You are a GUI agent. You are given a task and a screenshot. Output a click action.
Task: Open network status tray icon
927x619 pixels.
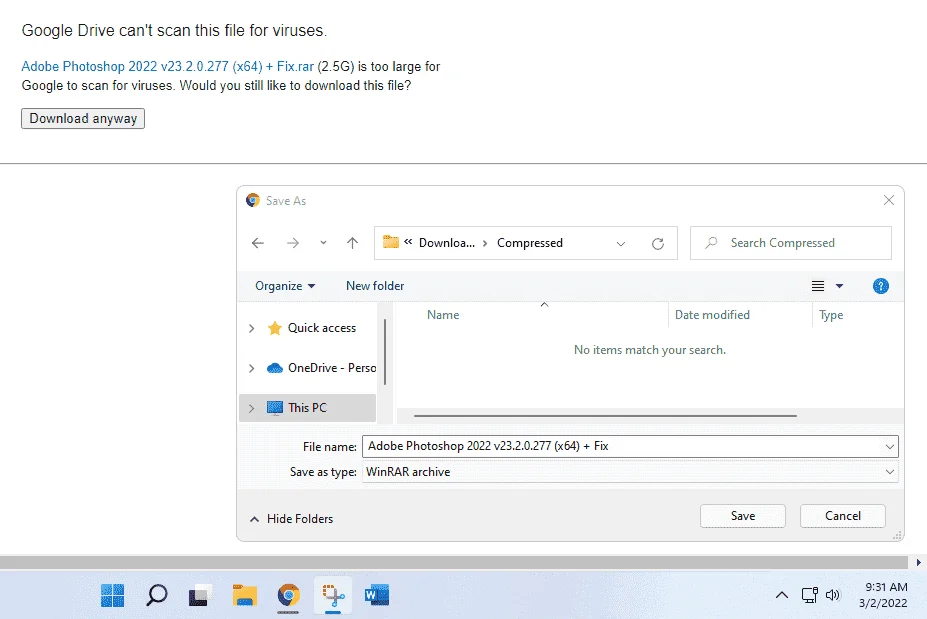[809, 595]
